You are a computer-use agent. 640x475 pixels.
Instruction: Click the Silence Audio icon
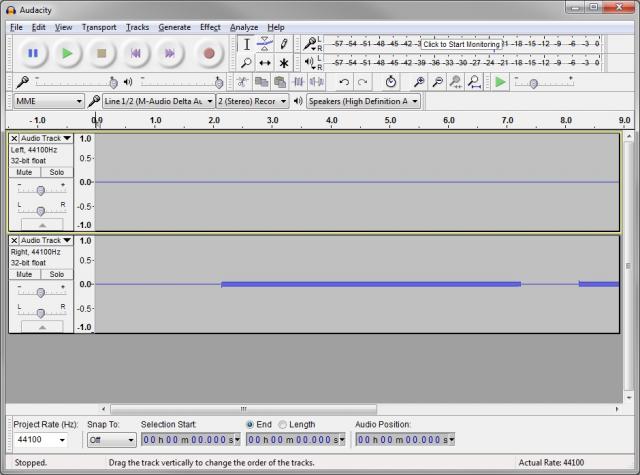click(x=316, y=82)
